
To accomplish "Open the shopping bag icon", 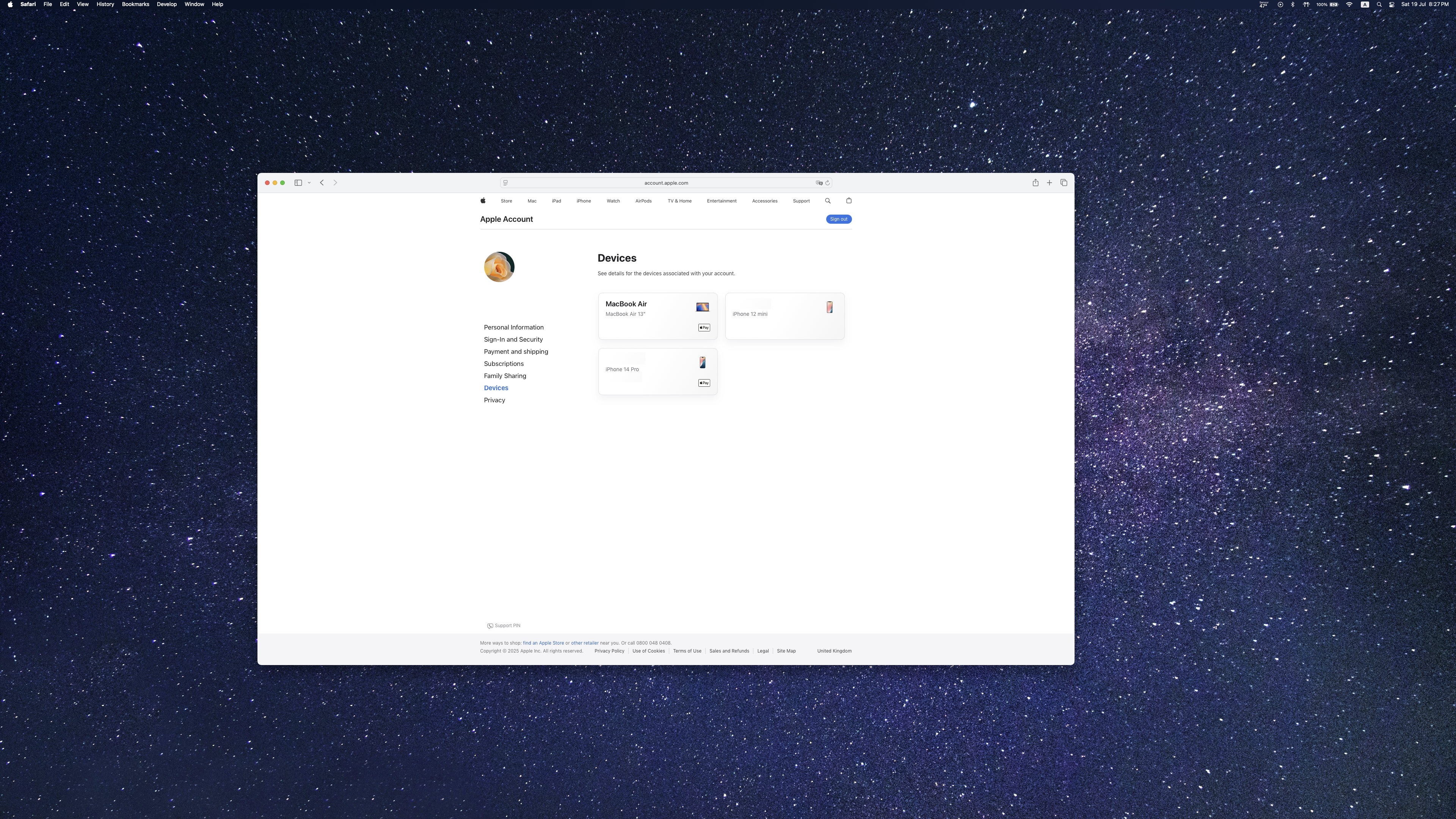I will click(x=849, y=201).
